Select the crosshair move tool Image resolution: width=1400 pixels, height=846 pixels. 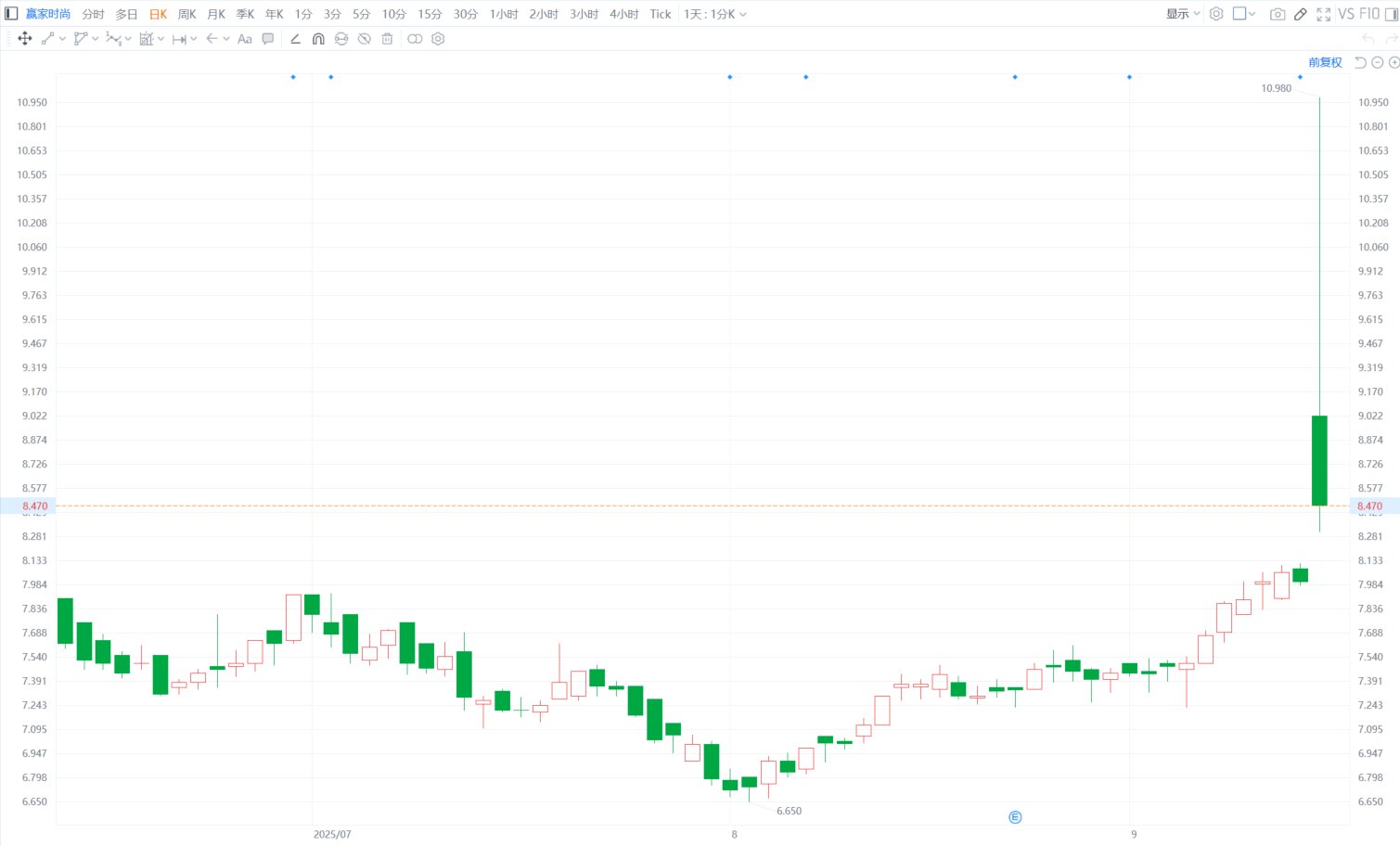coord(25,39)
